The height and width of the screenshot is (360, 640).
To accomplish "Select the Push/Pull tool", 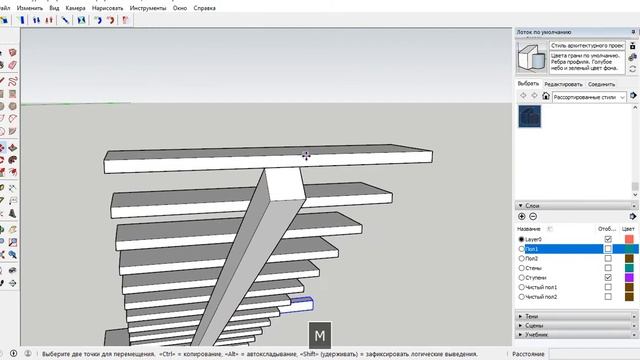I will [13, 147].
